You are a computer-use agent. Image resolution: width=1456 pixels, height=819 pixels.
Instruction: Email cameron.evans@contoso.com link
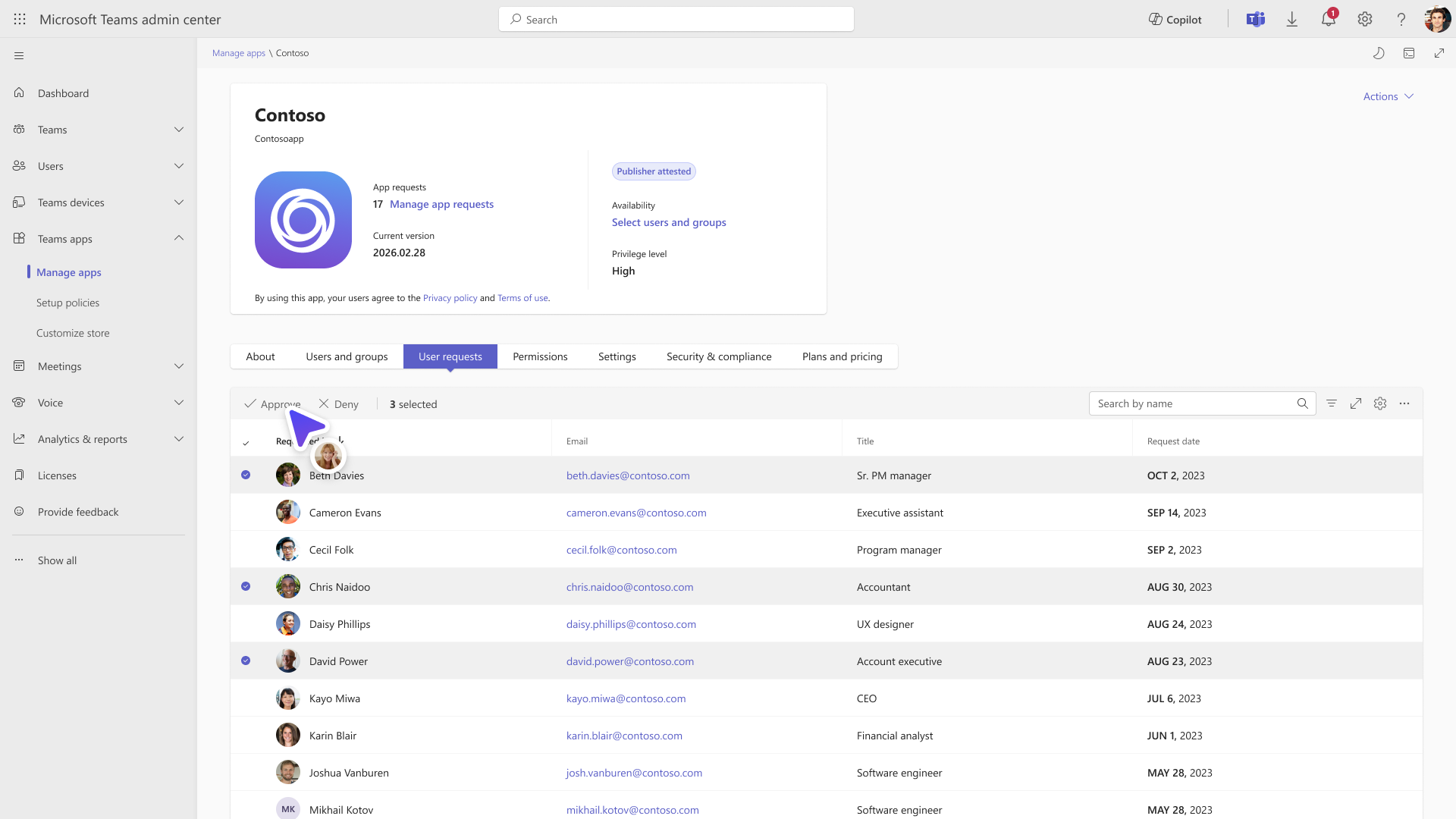click(x=636, y=513)
